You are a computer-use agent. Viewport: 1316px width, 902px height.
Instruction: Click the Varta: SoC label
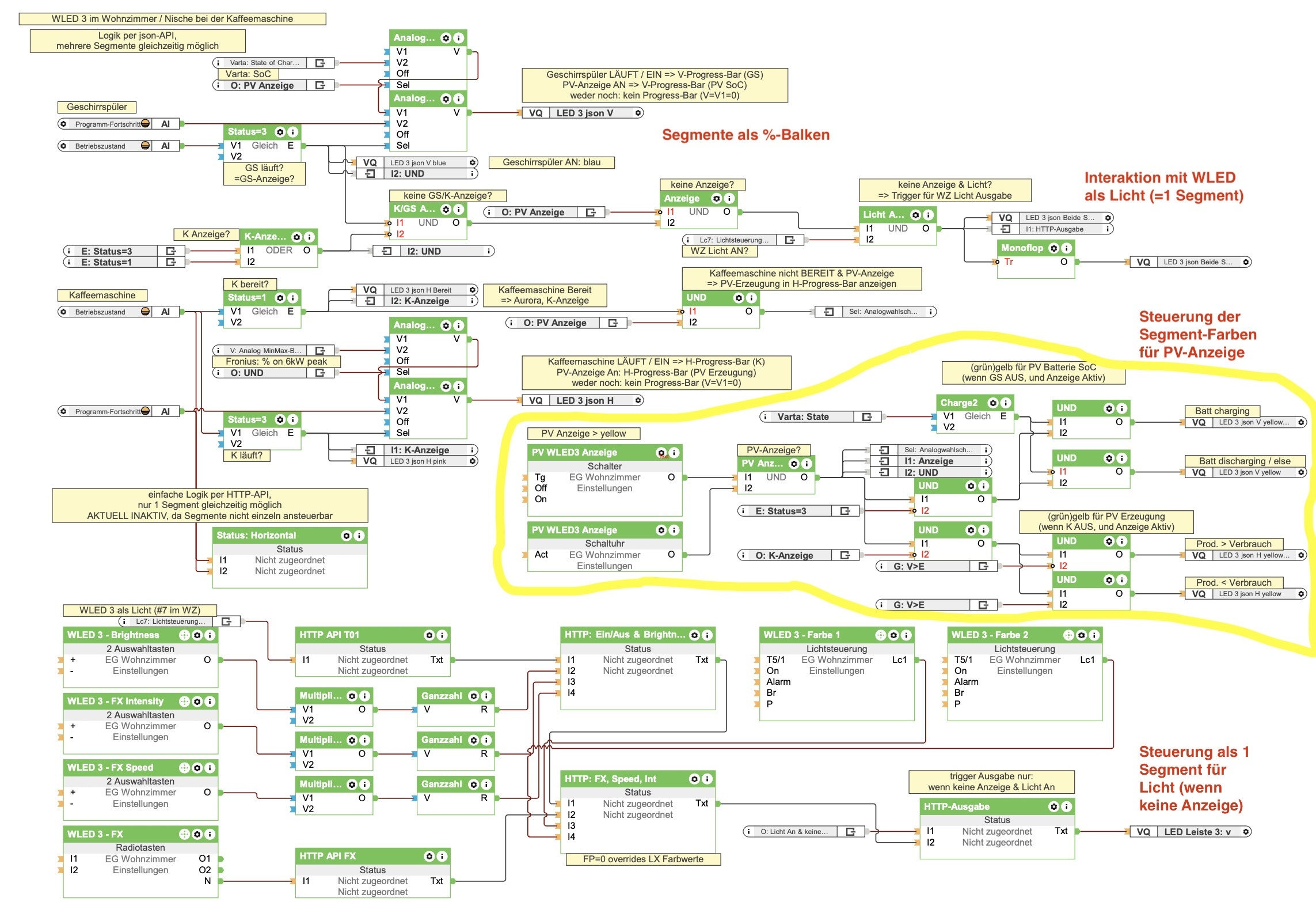248,74
